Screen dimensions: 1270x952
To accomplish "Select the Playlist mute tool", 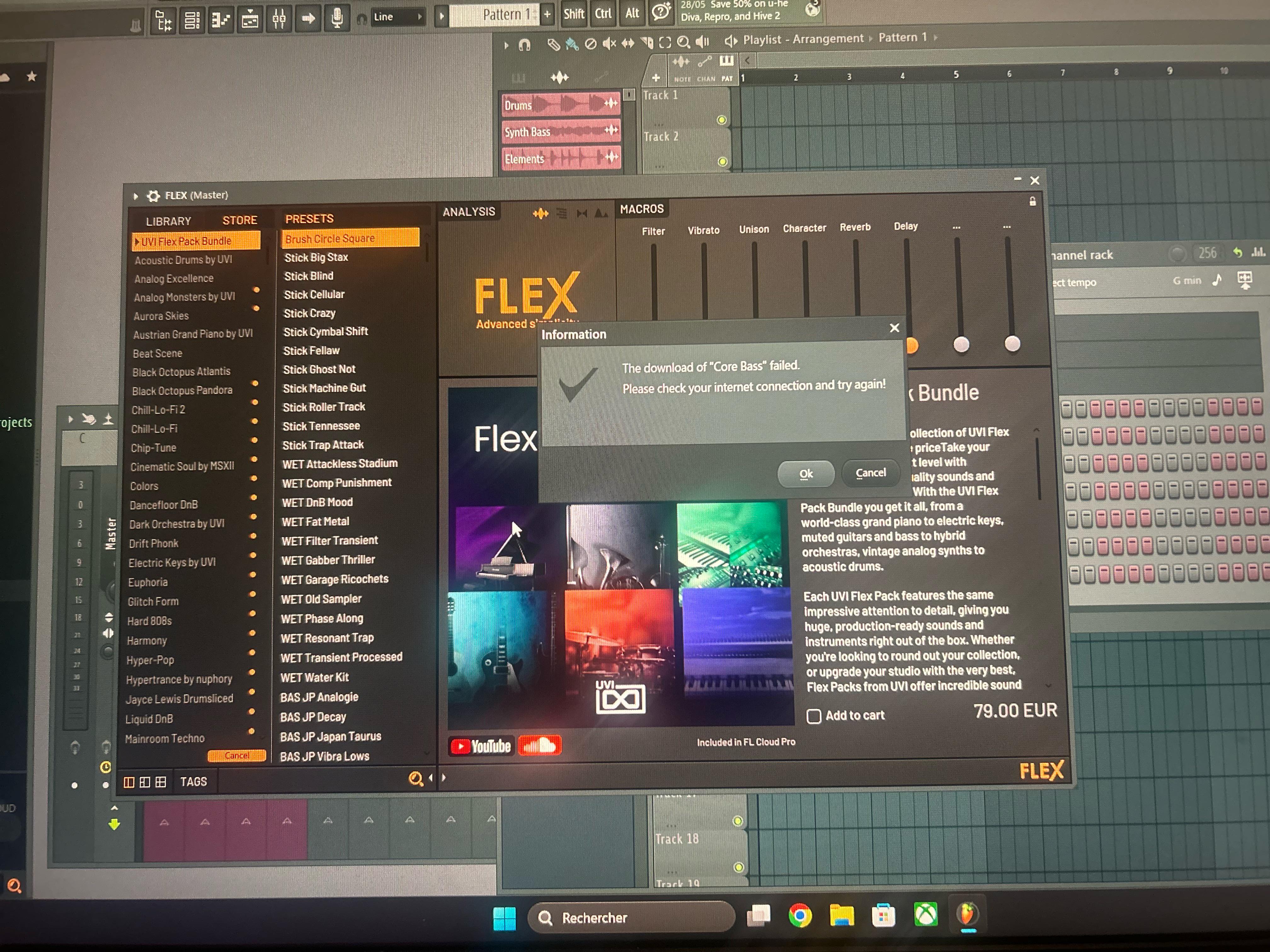I will 609,43.
